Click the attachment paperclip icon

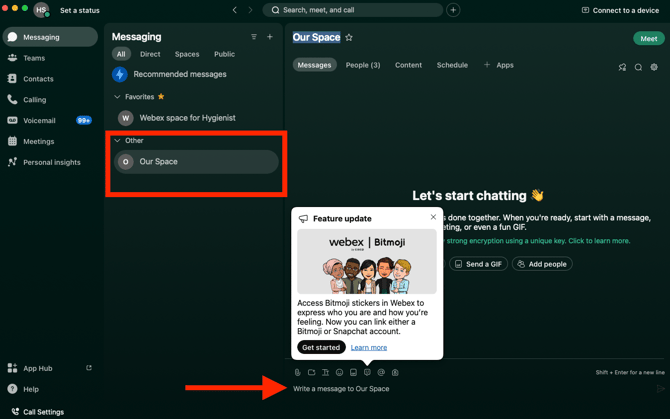tap(298, 372)
